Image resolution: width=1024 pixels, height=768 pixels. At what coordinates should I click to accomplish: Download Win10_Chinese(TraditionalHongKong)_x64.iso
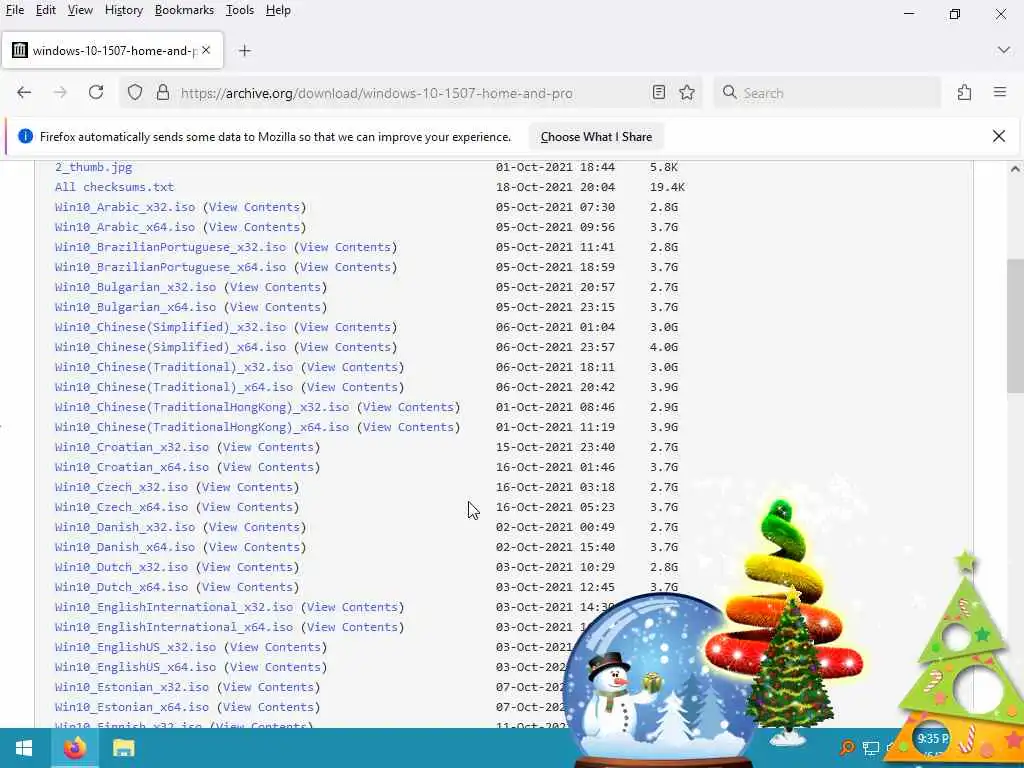click(x=202, y=427)
